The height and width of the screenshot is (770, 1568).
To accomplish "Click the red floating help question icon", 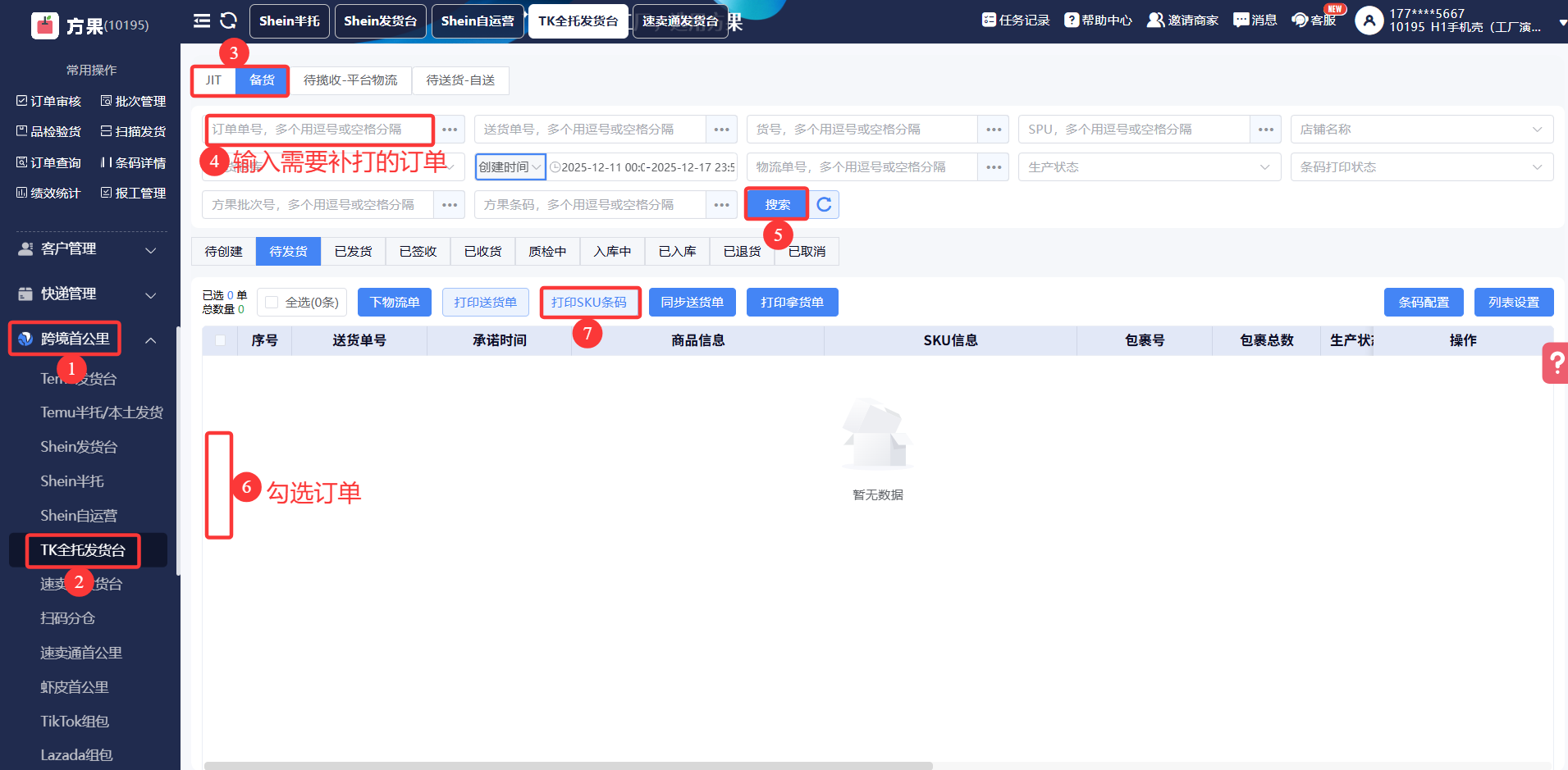I will (1556, 362).
